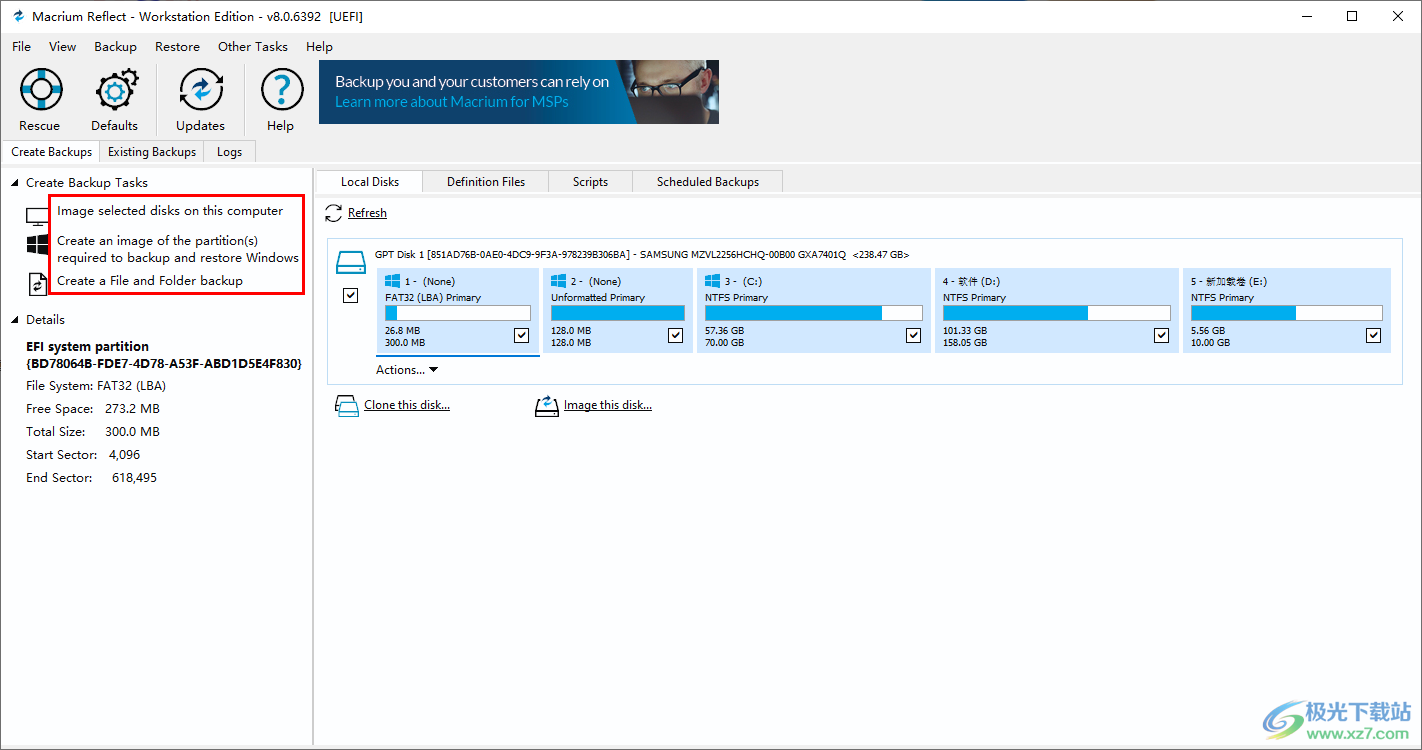
Task: Open the File menu
Action: click(x=22, y=47)
